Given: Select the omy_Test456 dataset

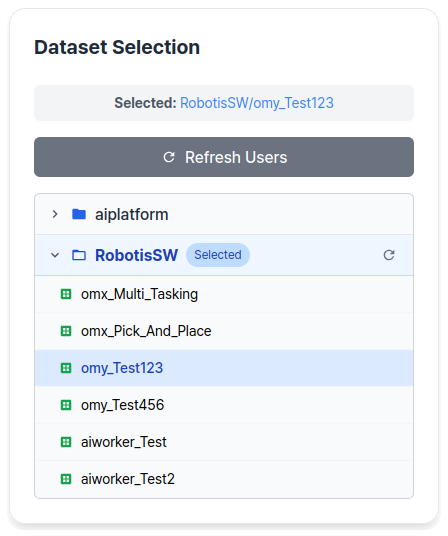Looking at the screenshot, I should (x=224, y=405).
